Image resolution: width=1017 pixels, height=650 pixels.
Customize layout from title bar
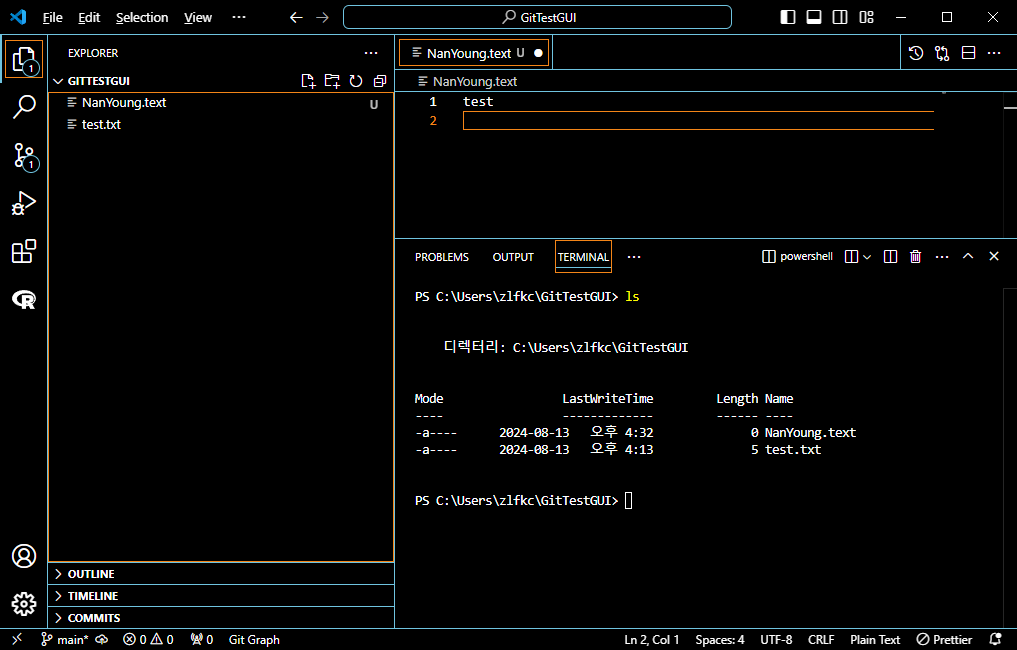(867, 17)
